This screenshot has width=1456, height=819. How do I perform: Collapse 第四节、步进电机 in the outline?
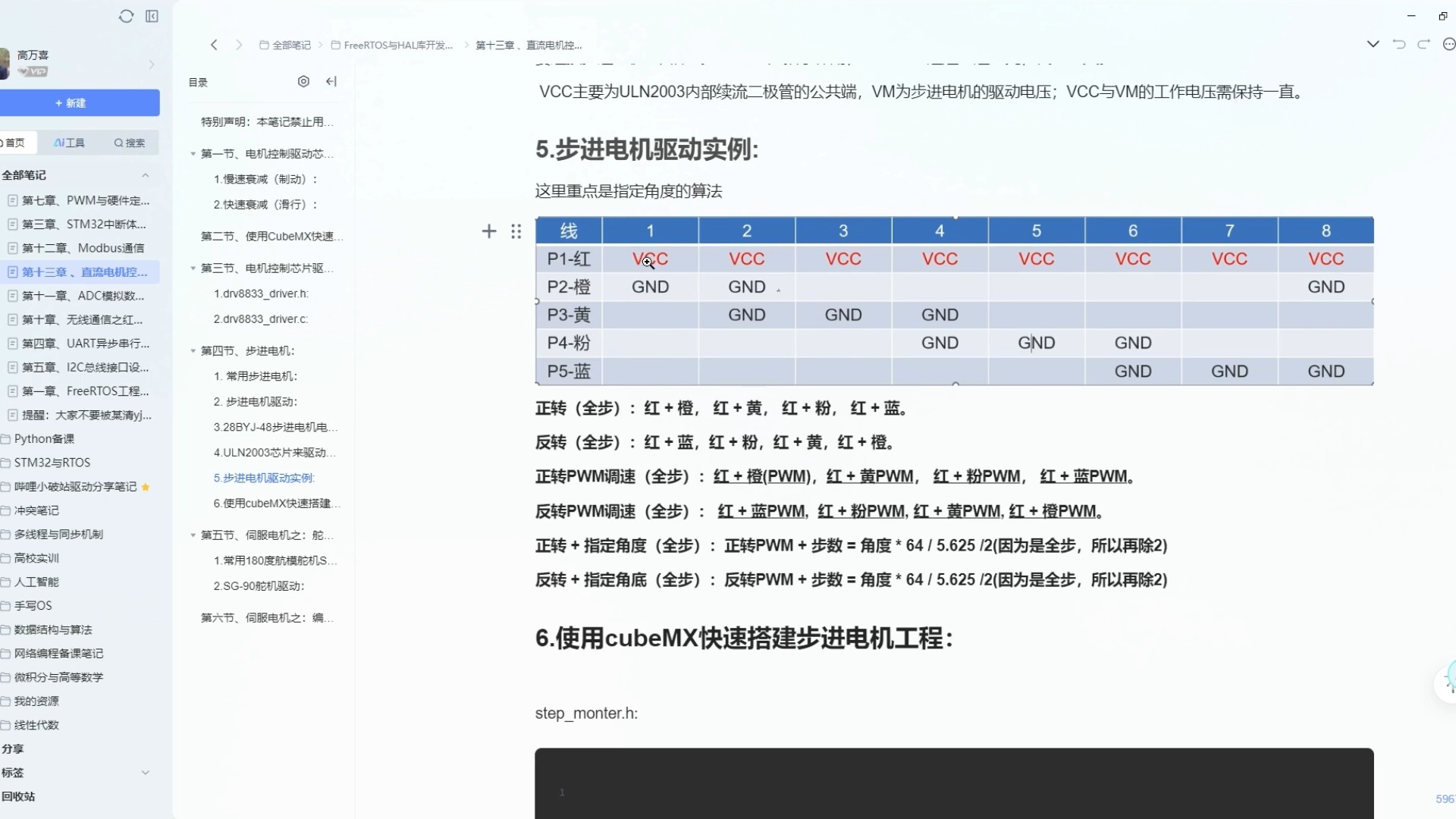pyautogui.click(x=192, y=351)
